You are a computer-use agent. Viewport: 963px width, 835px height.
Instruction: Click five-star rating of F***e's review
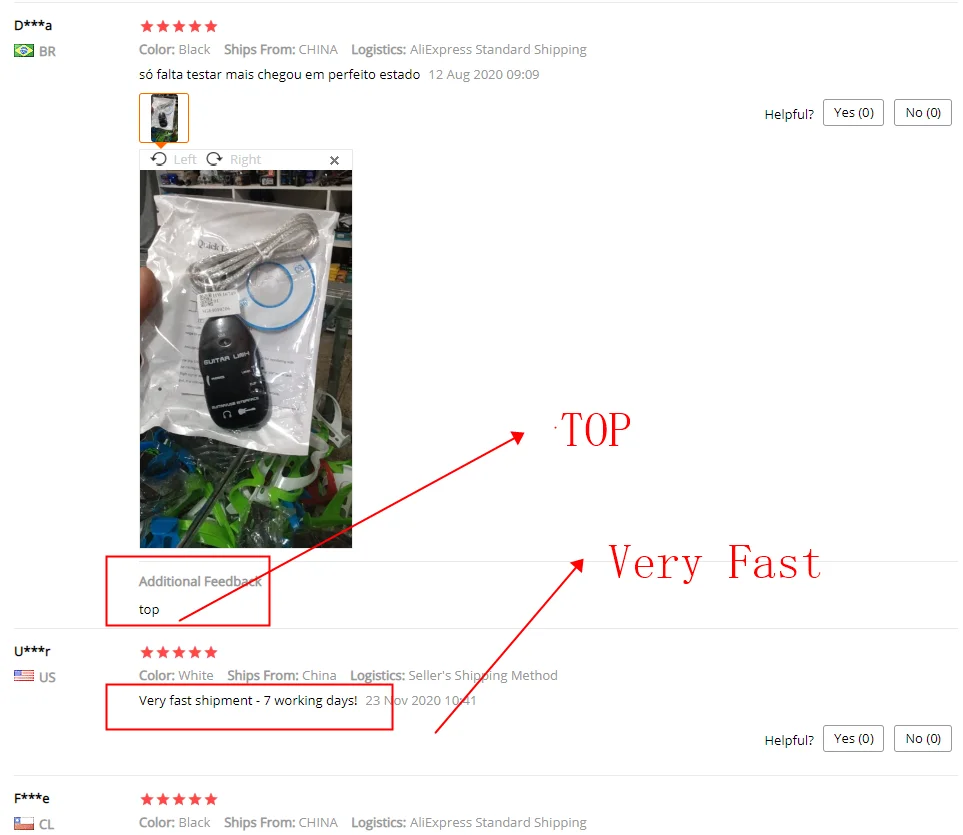[179, 799]
